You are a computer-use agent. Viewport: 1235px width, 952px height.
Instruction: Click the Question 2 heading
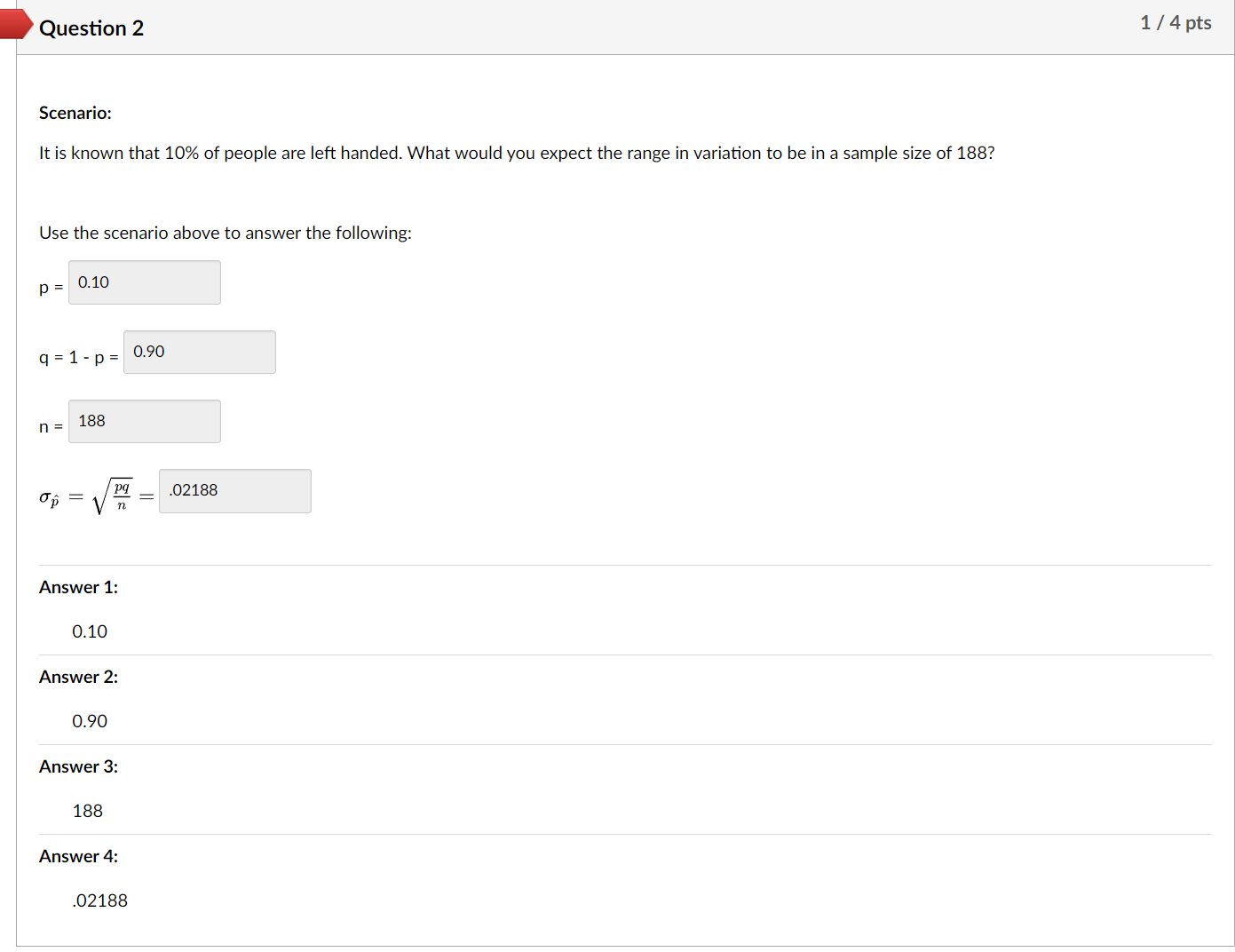click(91, 28)
